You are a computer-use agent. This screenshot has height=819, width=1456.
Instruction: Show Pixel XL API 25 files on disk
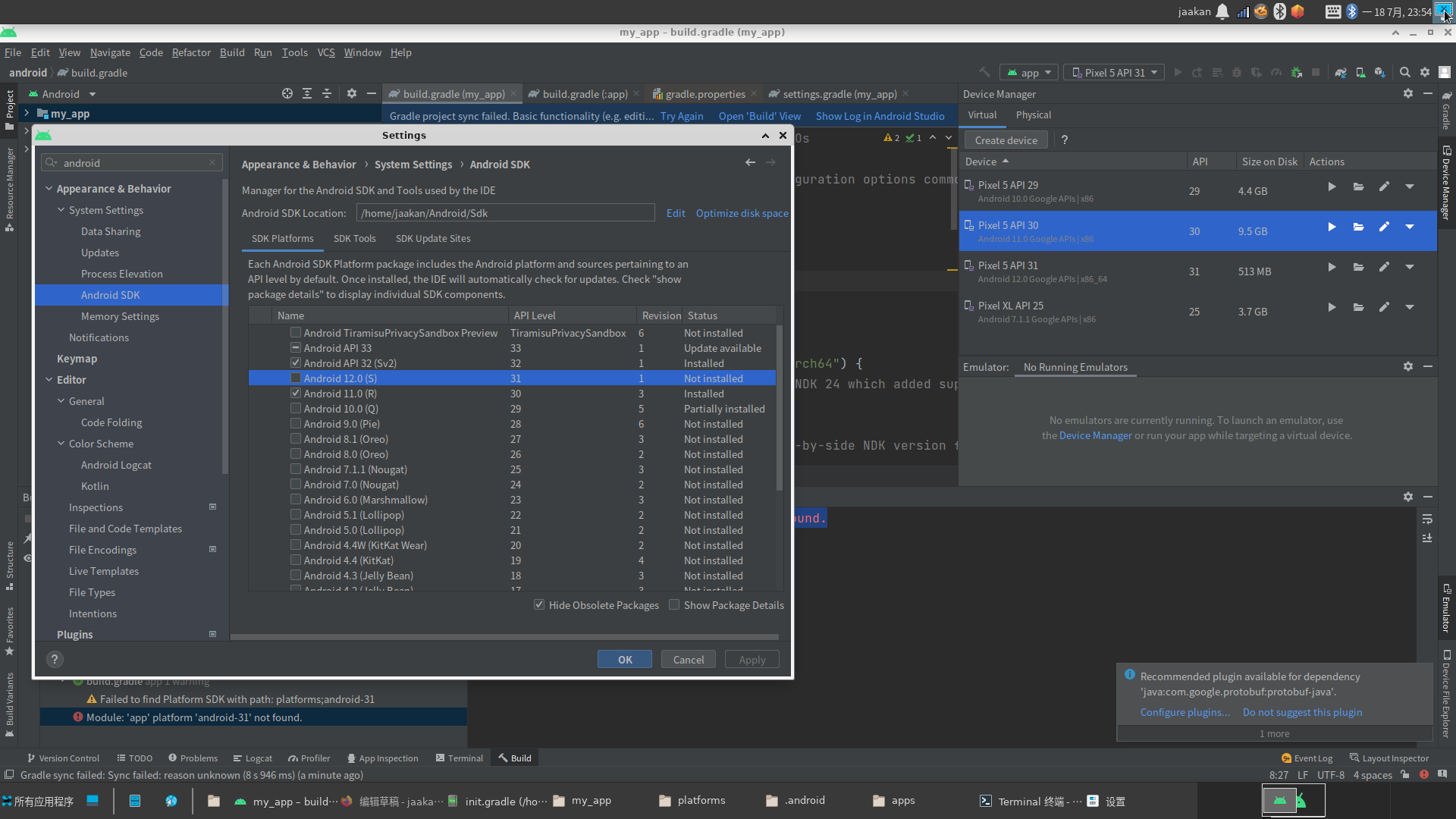point(1358,307)
